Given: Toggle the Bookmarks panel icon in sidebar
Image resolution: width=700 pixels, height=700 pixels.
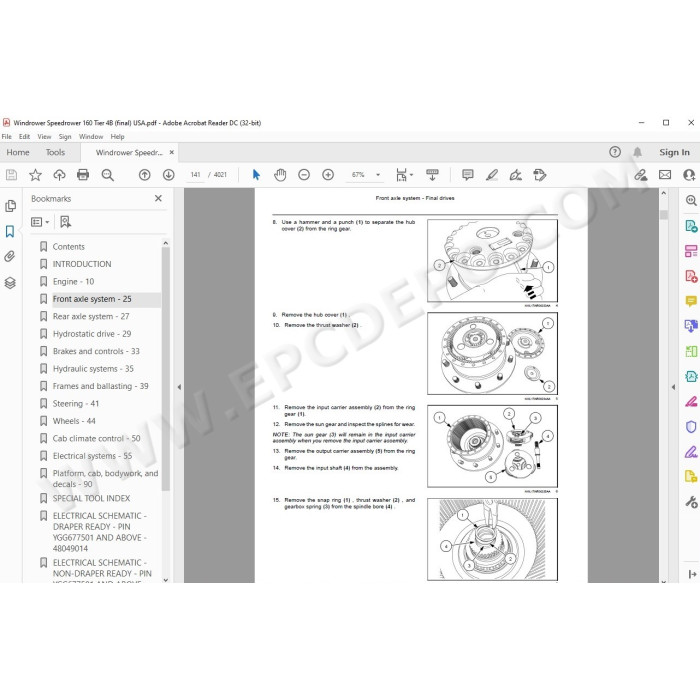Looking at the screenshot, I should pos(10,231).
